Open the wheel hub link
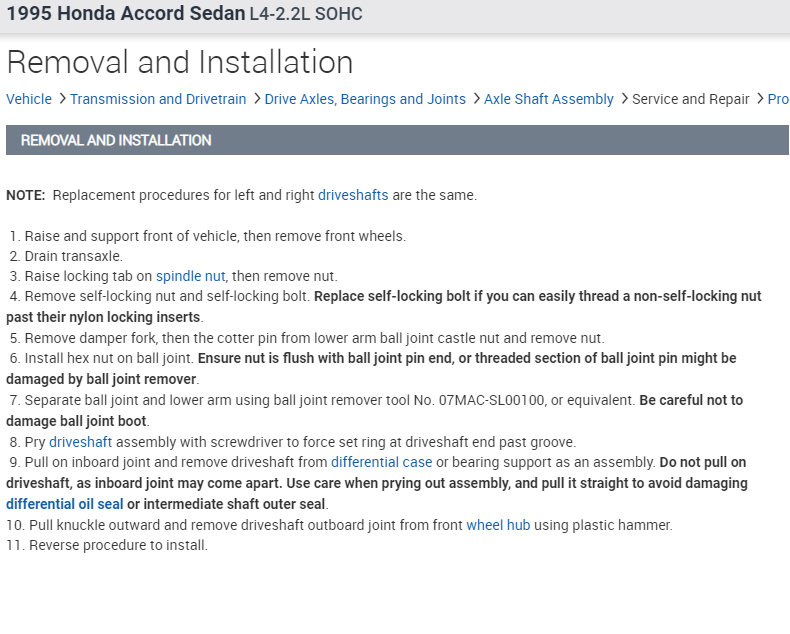The height and width of the screenshot is (634, 790). pyautogui.click(x=498, y=525)
